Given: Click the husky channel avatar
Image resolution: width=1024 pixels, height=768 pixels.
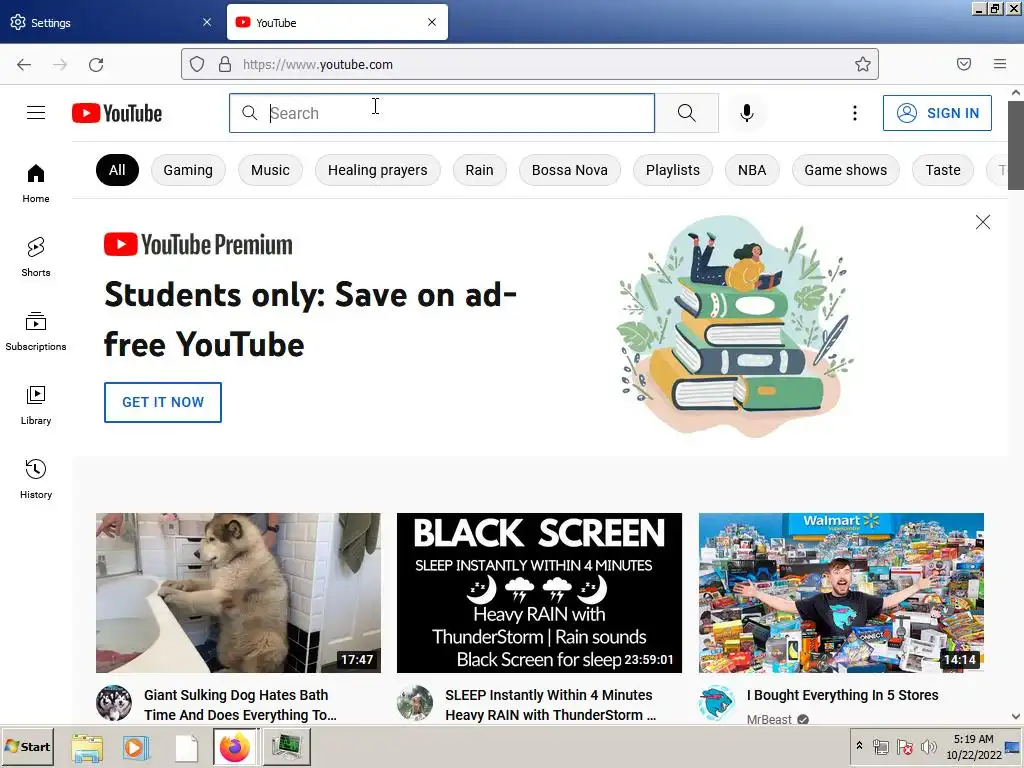Looking at the screenshot, I should click(114, 703).
